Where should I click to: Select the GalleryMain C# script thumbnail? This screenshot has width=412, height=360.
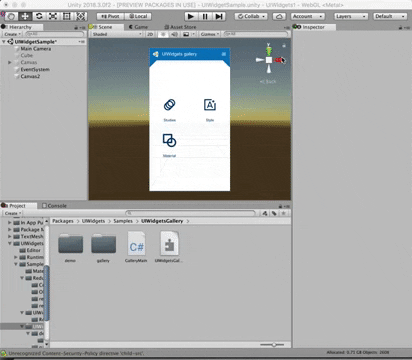pyautogui.click(x=136, y=247)
